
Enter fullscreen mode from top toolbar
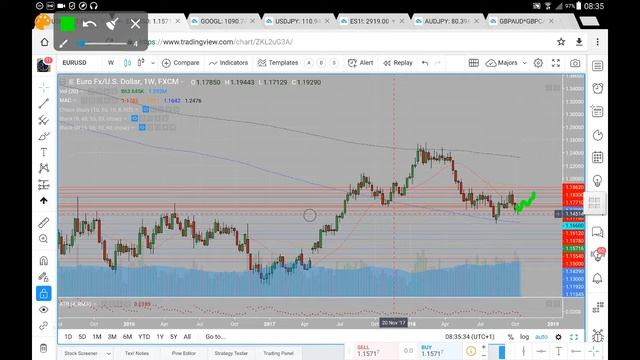(556, 63)
